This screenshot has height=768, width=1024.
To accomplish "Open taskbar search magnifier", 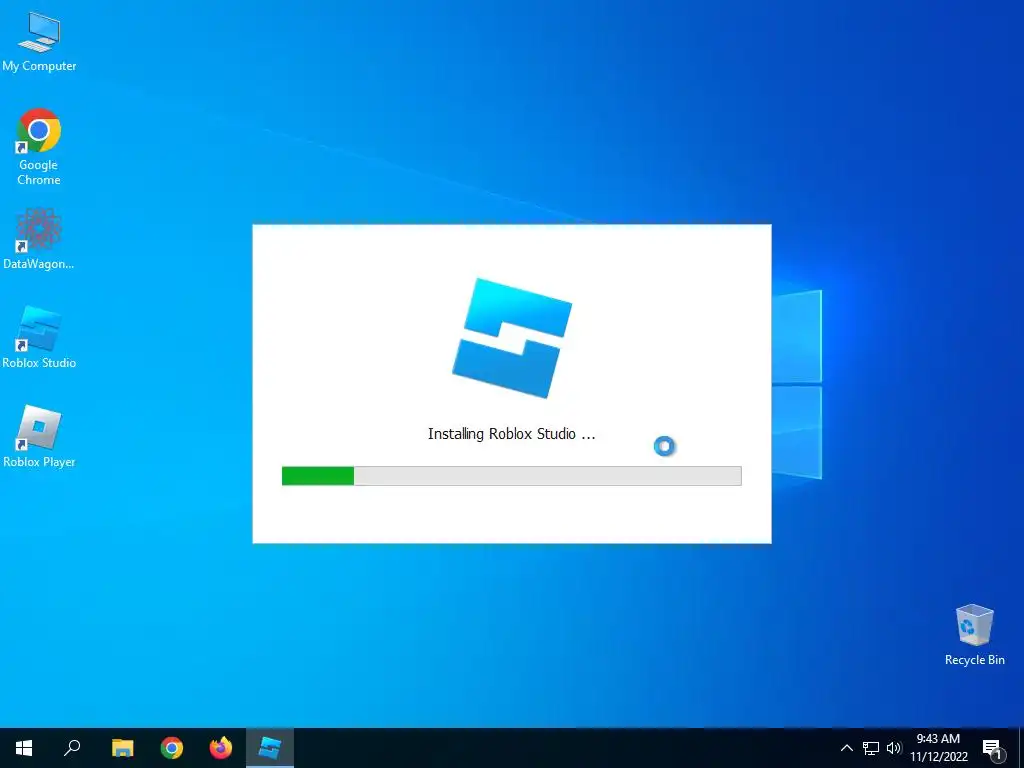I will (x=72, y=748).
